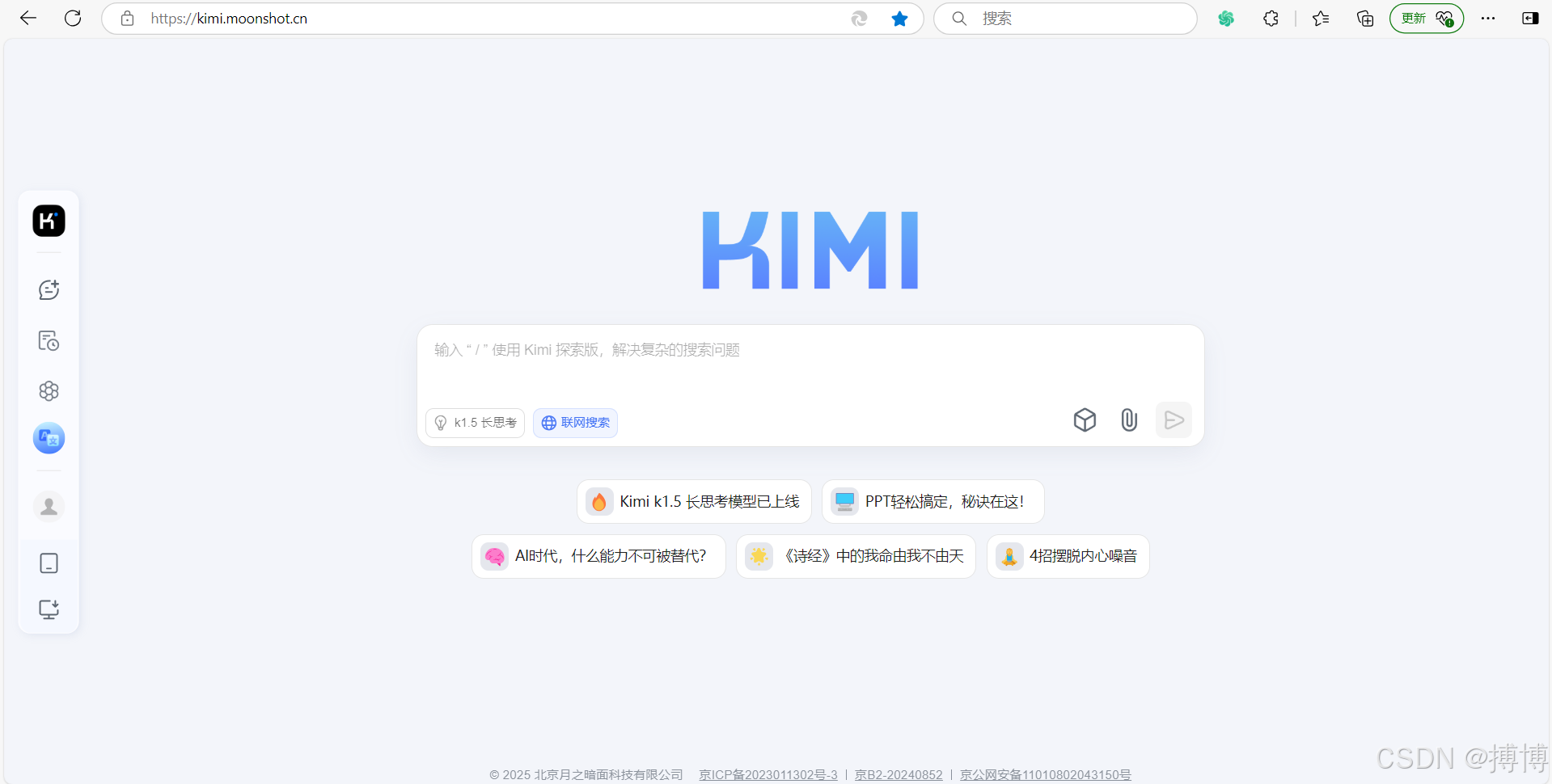Reload the page
This screenshot has height=784, width=1552.
(73, 18)
